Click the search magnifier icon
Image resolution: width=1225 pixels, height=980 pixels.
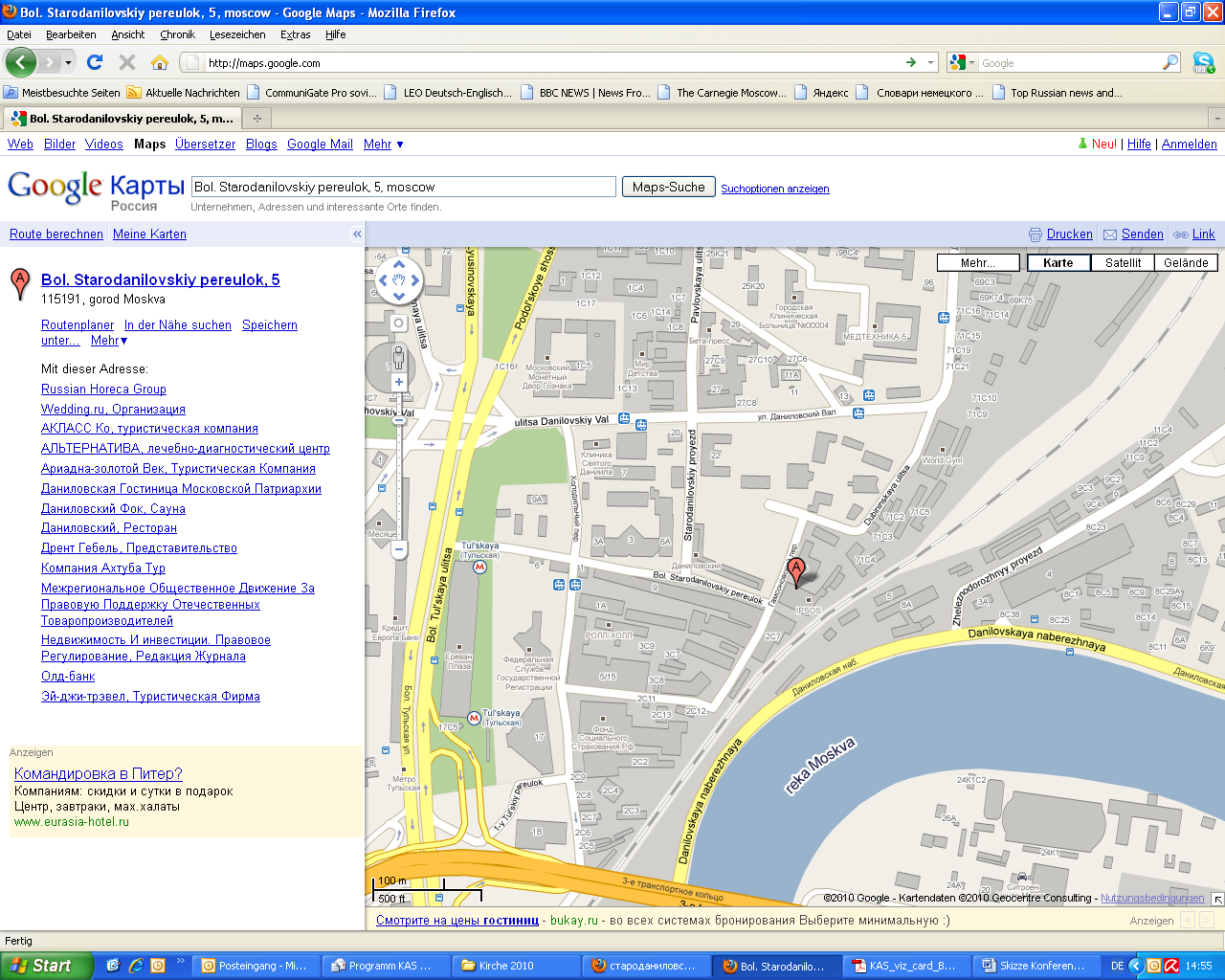pos(1170,63)
